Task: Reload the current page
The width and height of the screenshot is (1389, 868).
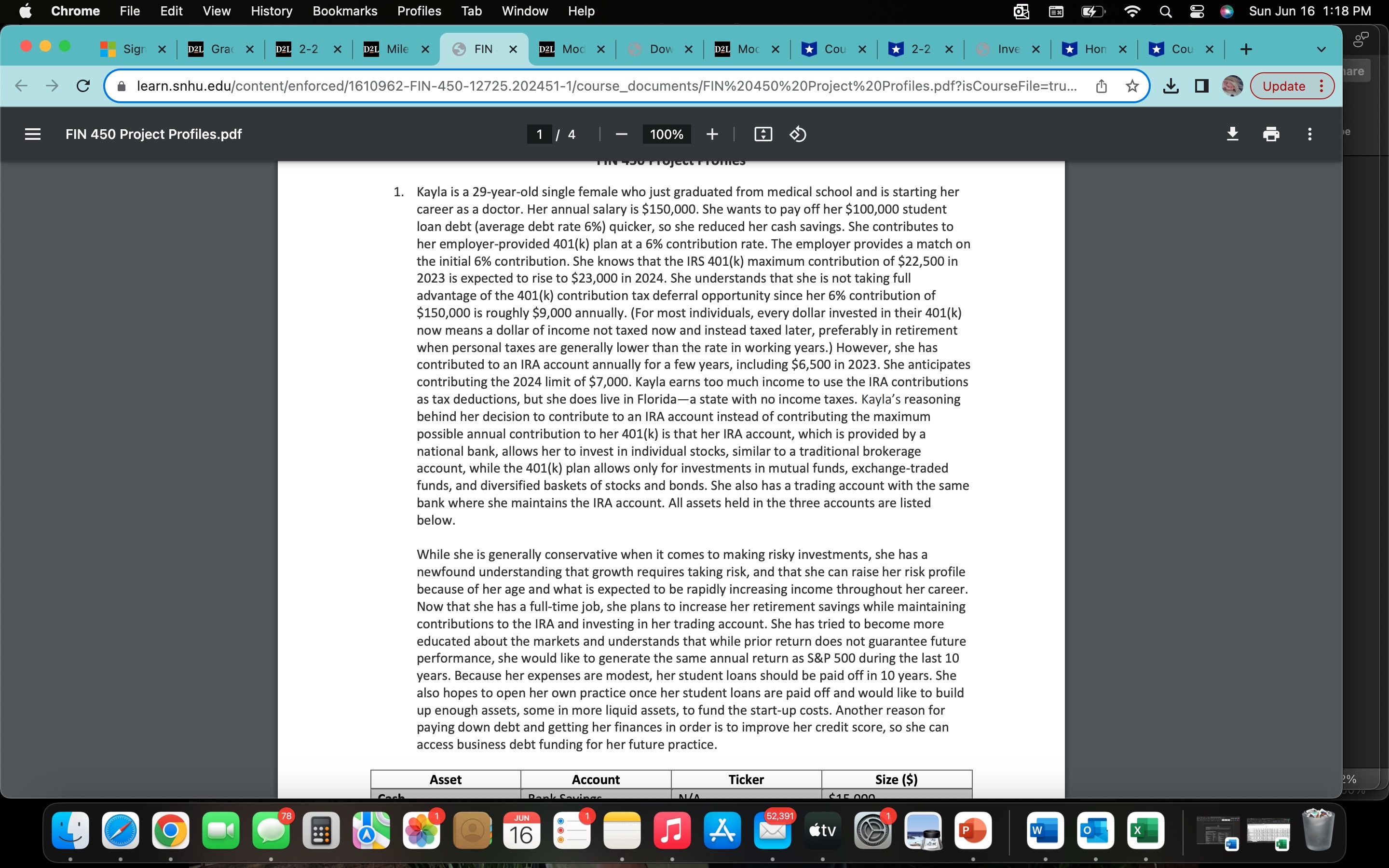Action: pyautogui.click(x=83, y=86)
